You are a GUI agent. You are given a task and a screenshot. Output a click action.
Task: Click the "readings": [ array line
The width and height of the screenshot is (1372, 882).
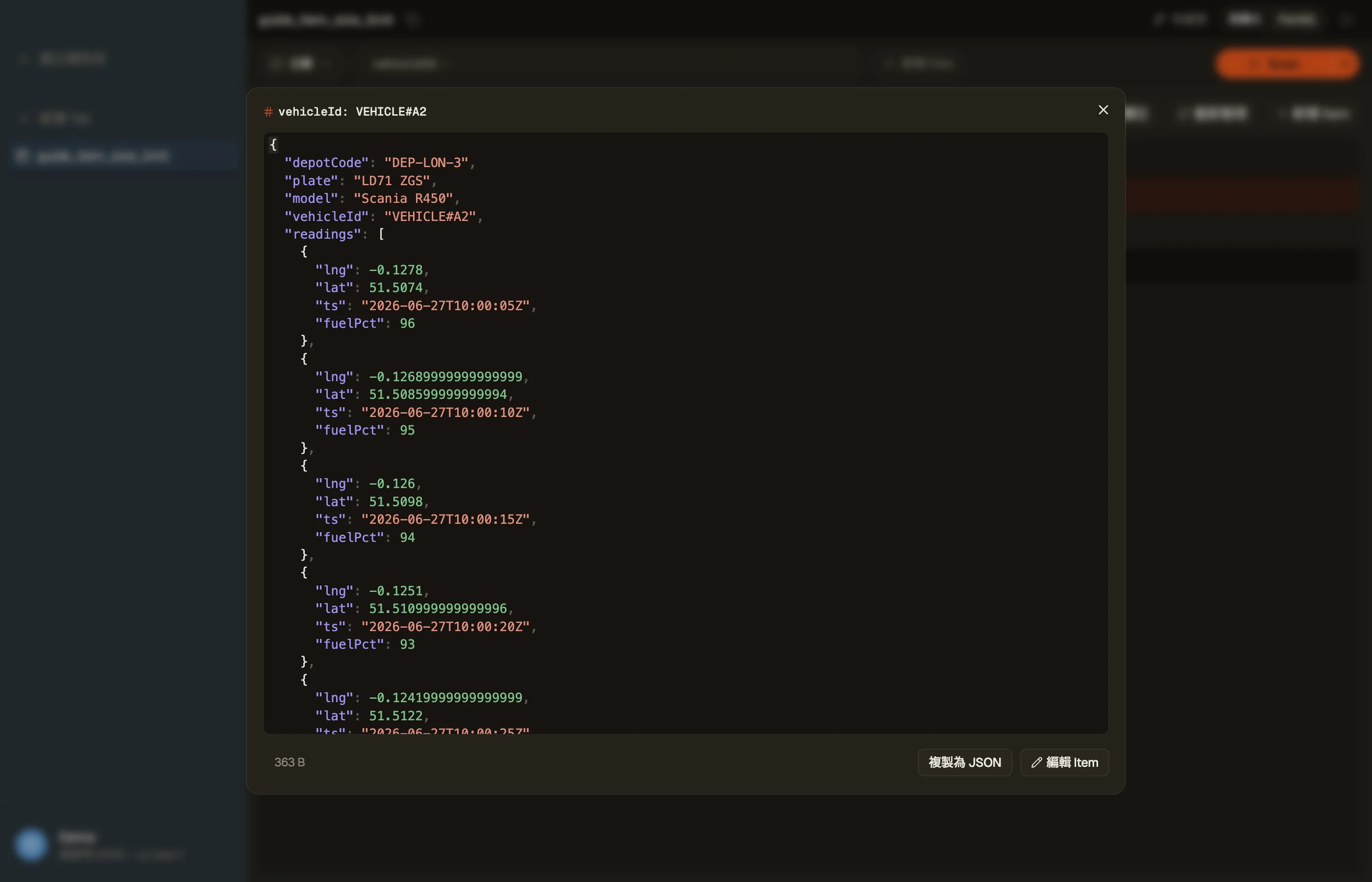pos(334,234)
